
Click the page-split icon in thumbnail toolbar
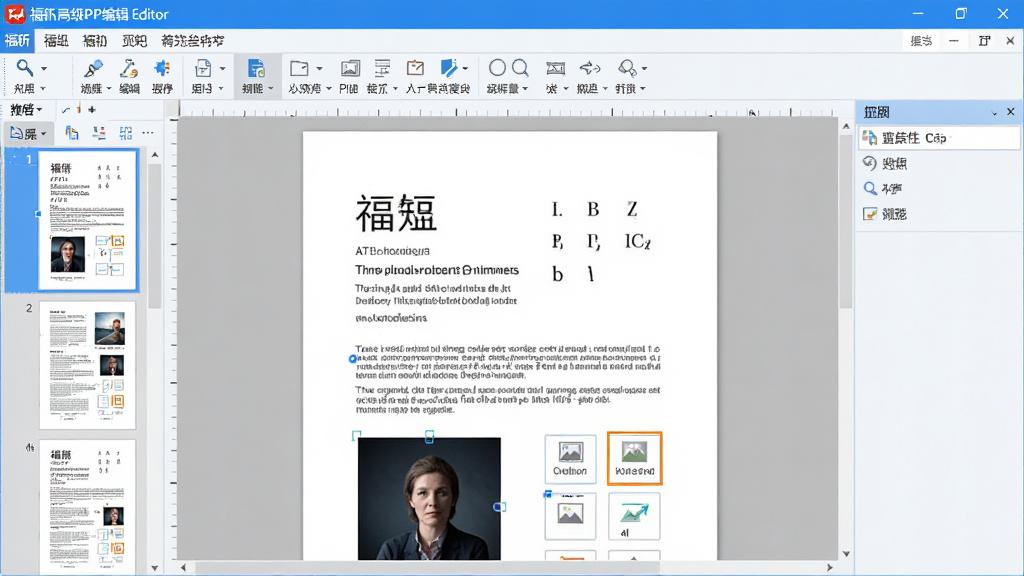click(x=99, y=134)
